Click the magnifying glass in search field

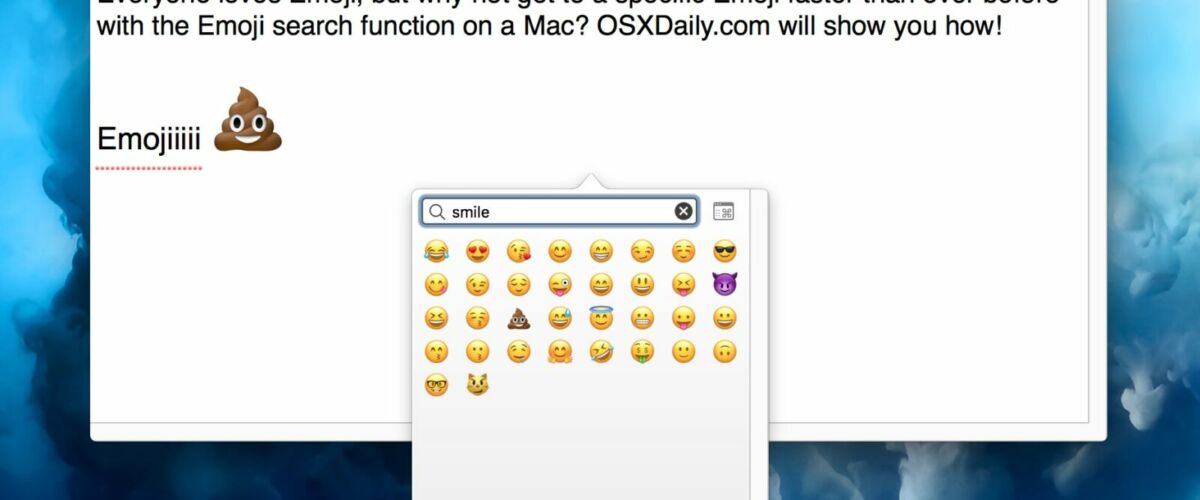coord(436,211)
